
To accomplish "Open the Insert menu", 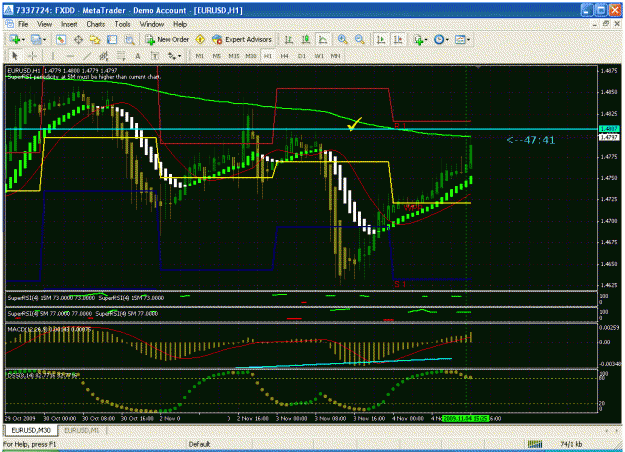I will click(x=69, y=24).
